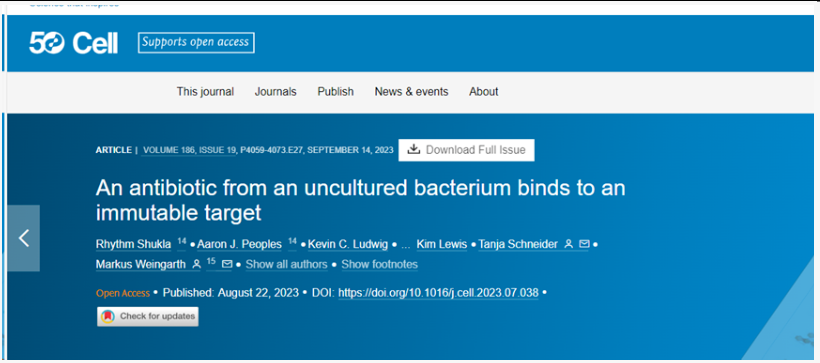Click Markus Weingarth's email envelope icon
The image size is (820, 363).
227,264
